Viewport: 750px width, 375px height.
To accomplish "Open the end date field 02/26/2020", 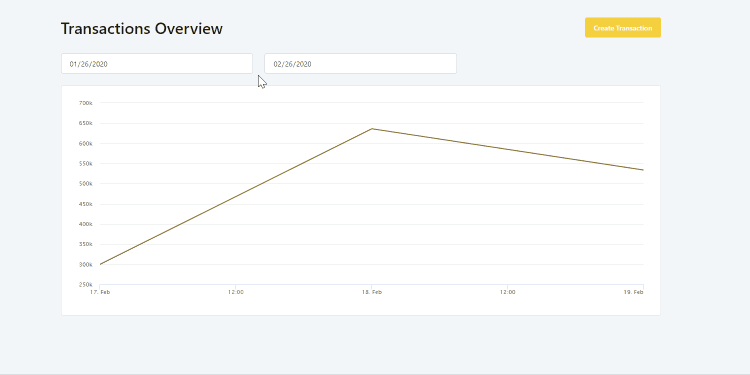I will click(361, 64).
